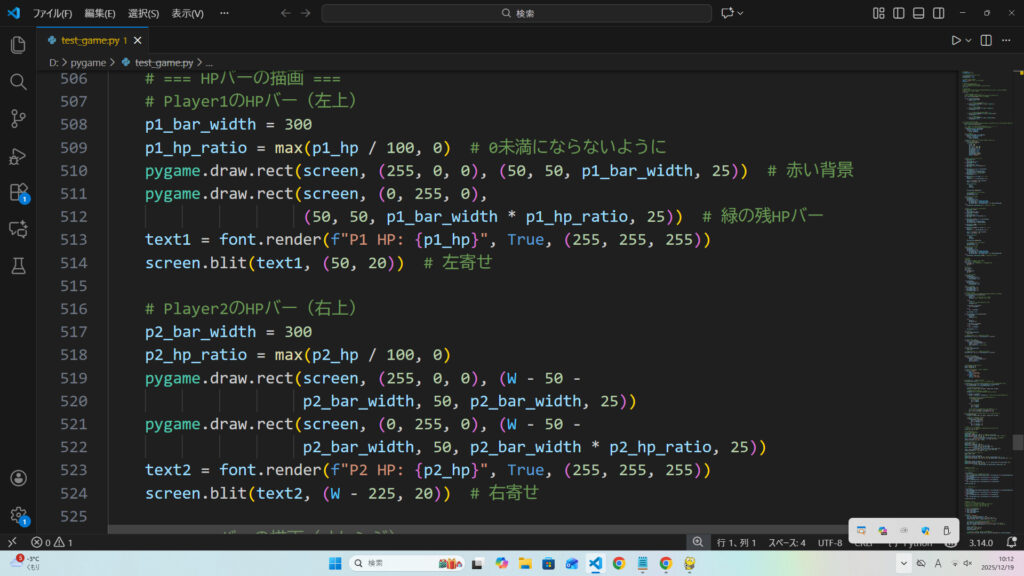Screen dimensions: 1024x576
Task: Open the Copilot chat dropdown chevron
Action: click(x=741, y=13)
